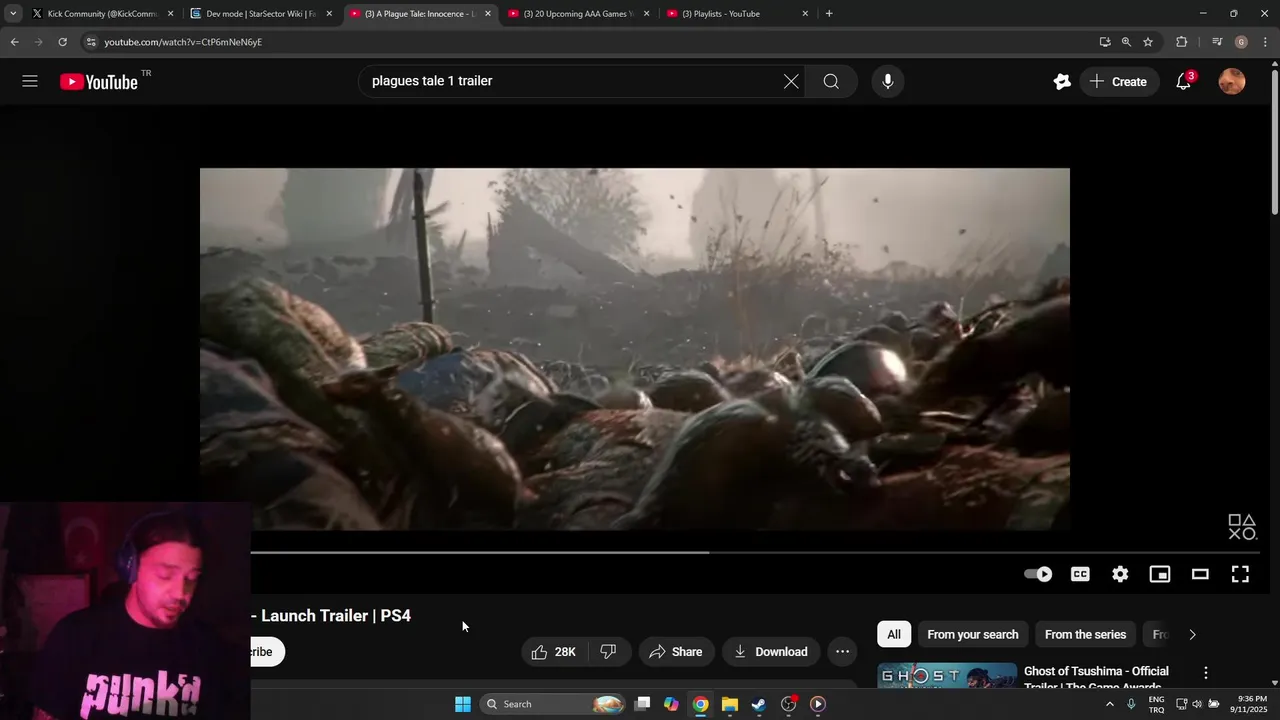Select From your search chip
Viewport: 1280px width, 720px height.
coord(973,634)
